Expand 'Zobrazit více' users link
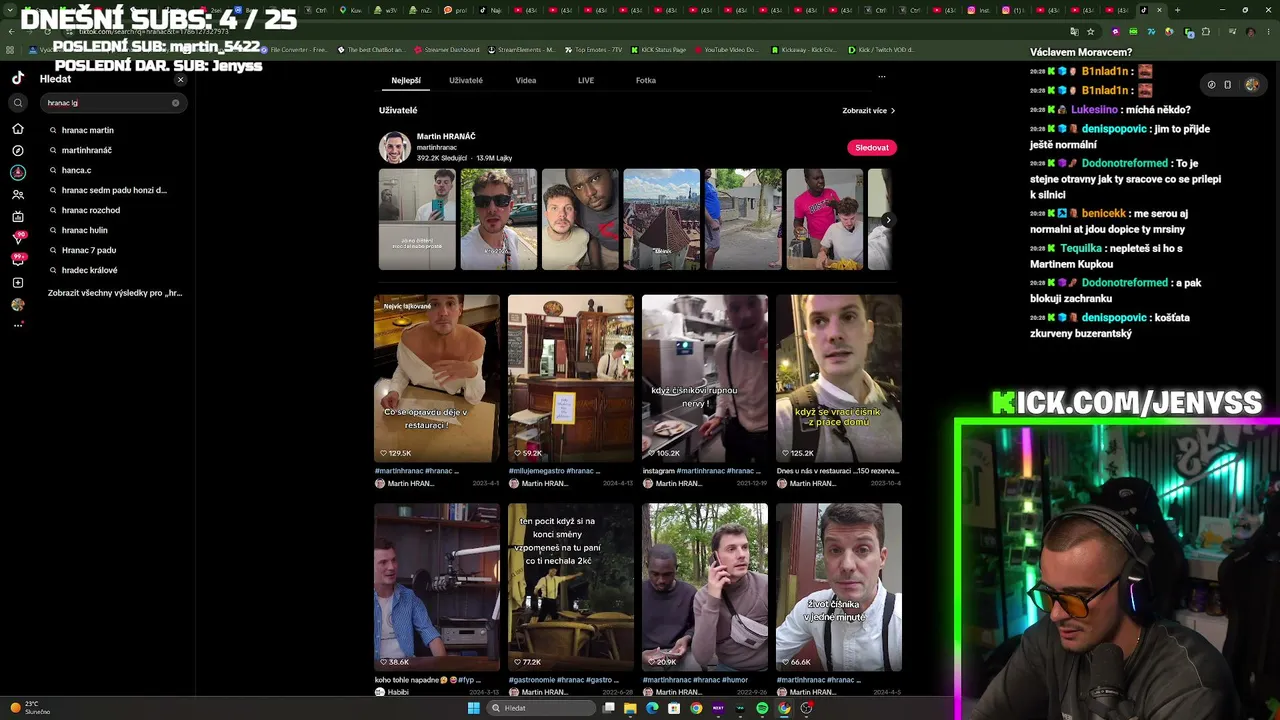The image size is (1280, 720). click(x=868, y=111)
